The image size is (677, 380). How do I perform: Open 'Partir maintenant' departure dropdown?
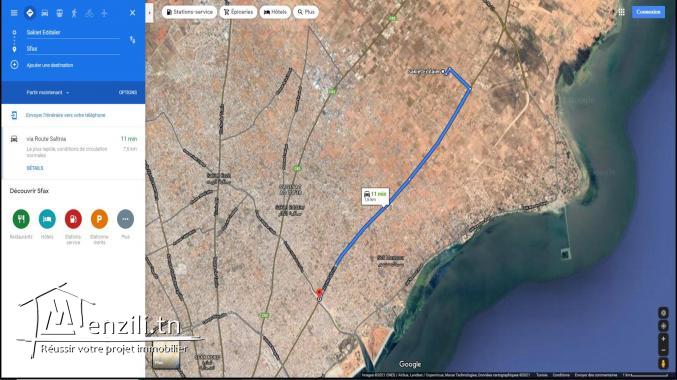pos(47,92)
